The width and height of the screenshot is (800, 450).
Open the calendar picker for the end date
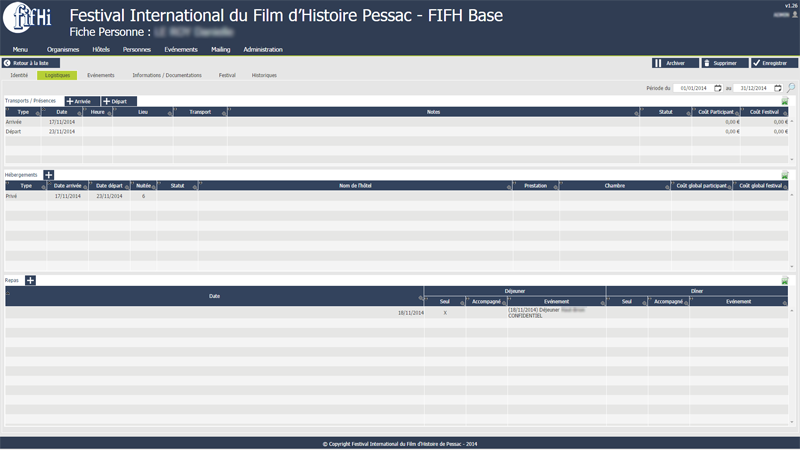pyautogui.click(x=778, y=88)
